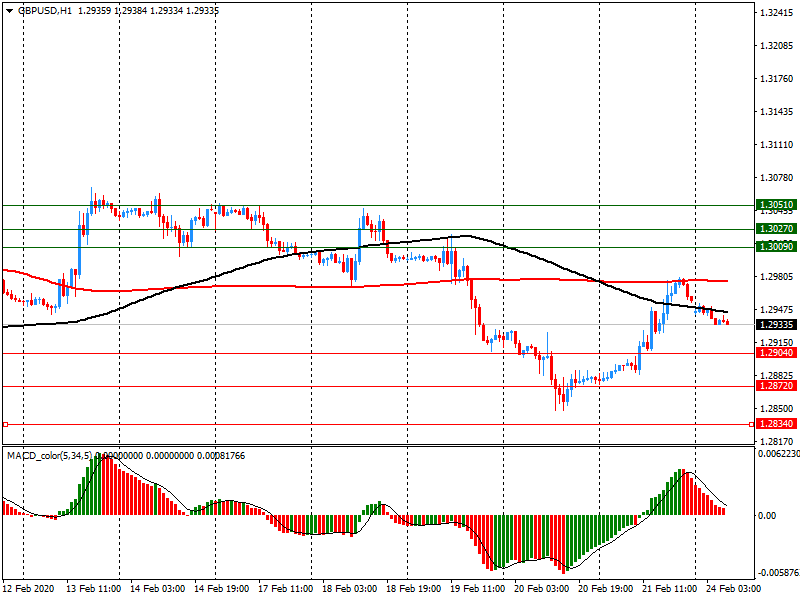Select the 1.28340 red level price label

tap(776, 424)
